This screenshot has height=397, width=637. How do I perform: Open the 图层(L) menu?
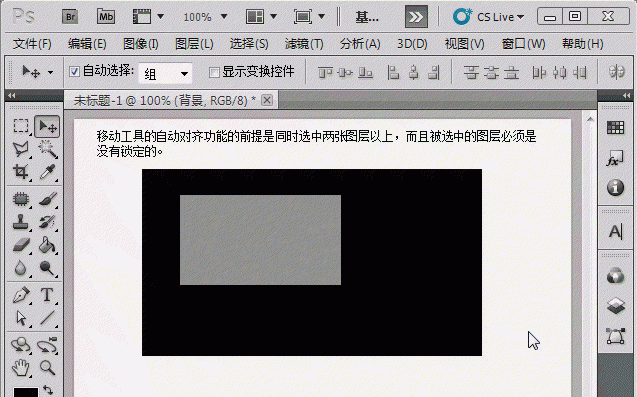point(194,43)
